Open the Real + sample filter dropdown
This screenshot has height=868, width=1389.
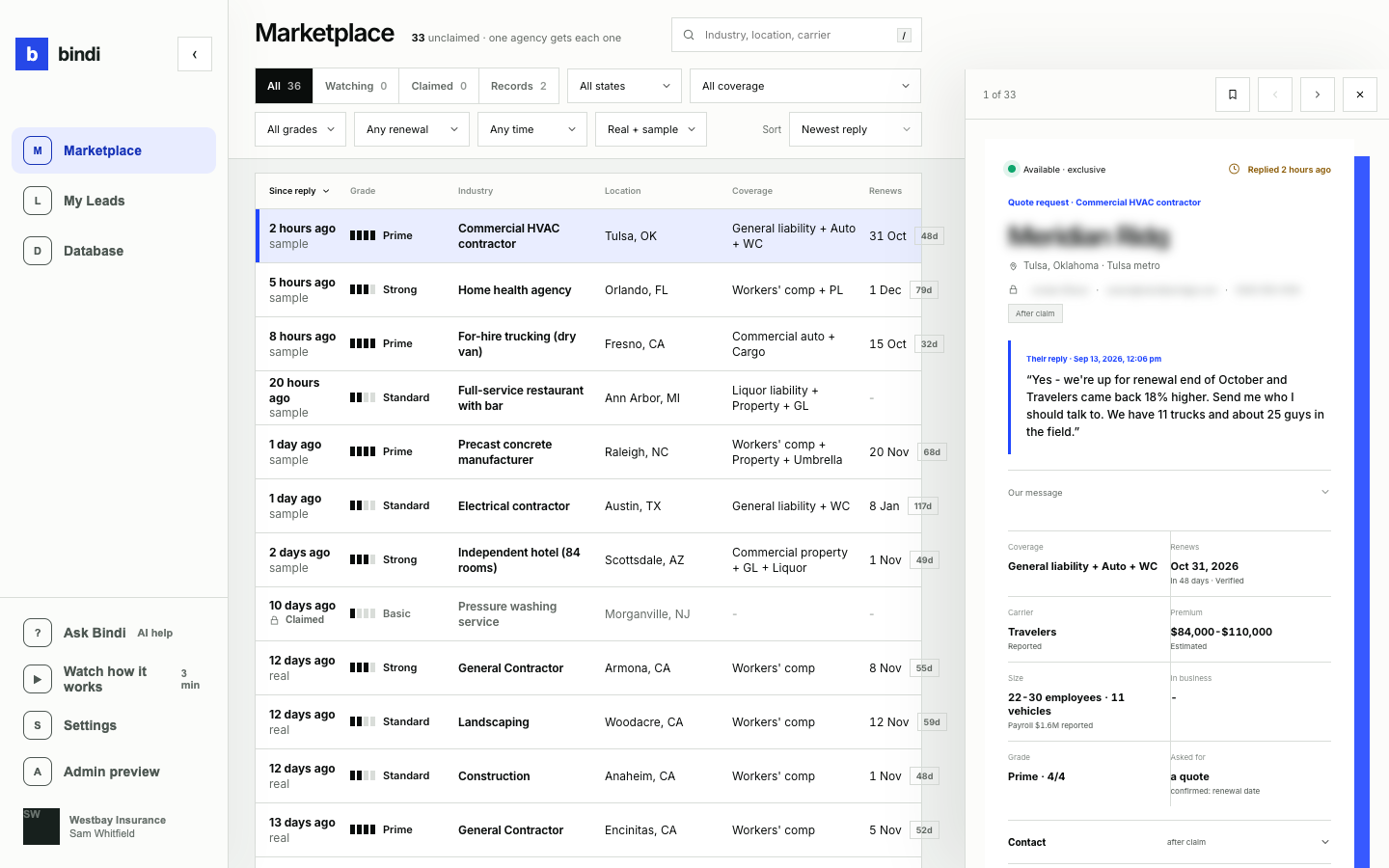651,129
